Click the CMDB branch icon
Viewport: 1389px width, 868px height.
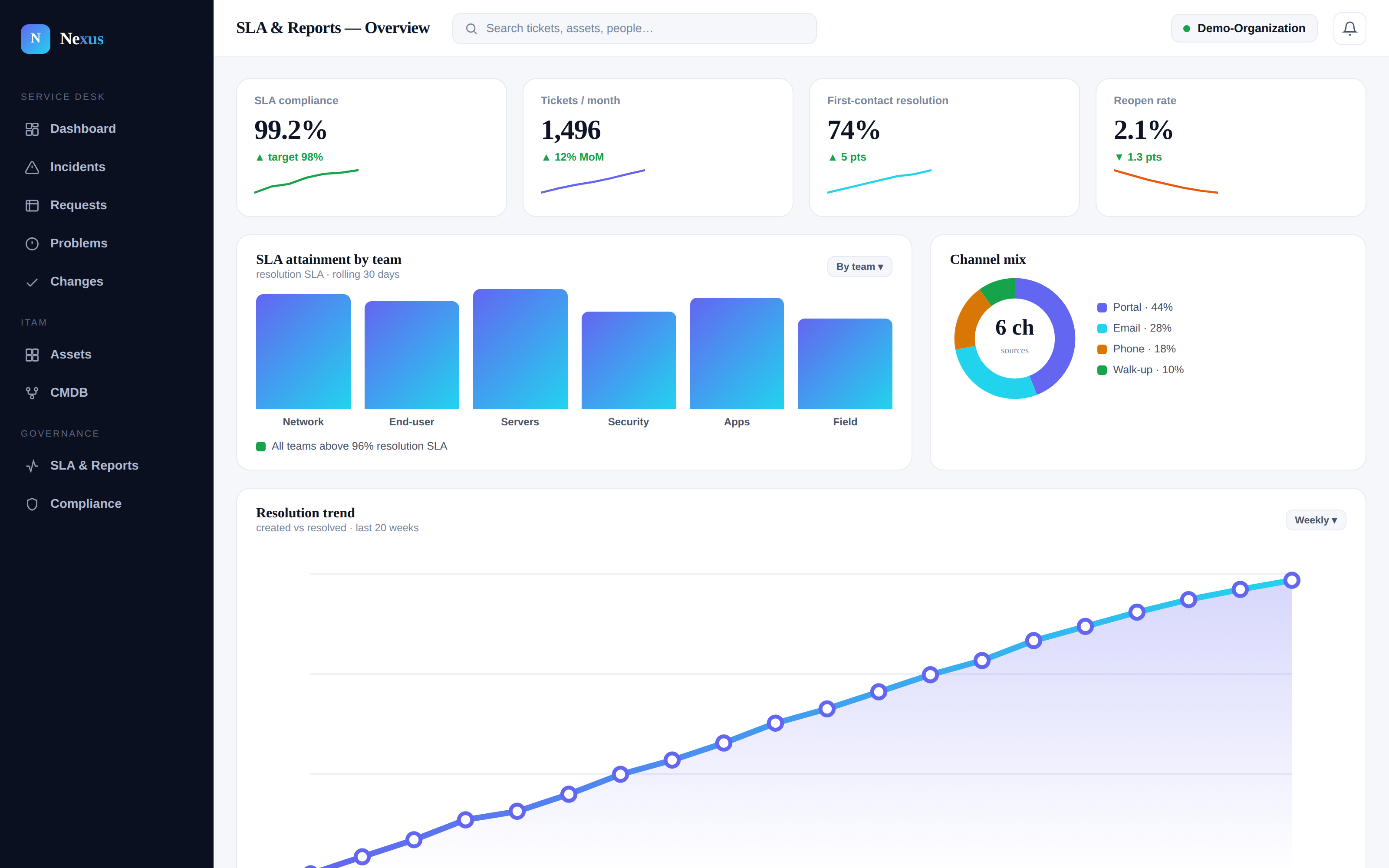pyautogui.click(x=32, y=393)
